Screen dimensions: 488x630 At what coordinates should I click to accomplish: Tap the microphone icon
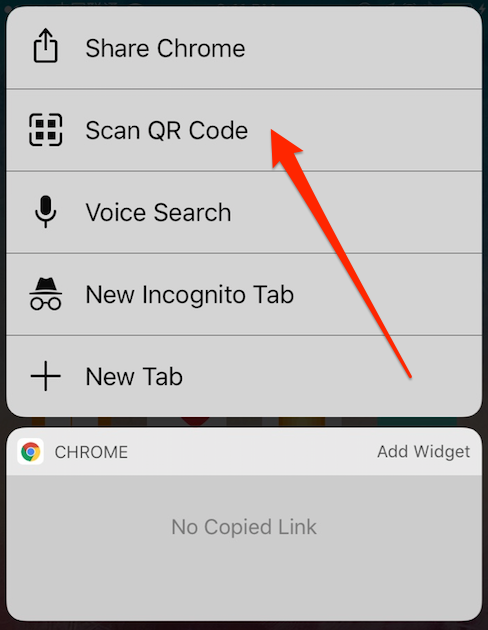tap(45, 212)
